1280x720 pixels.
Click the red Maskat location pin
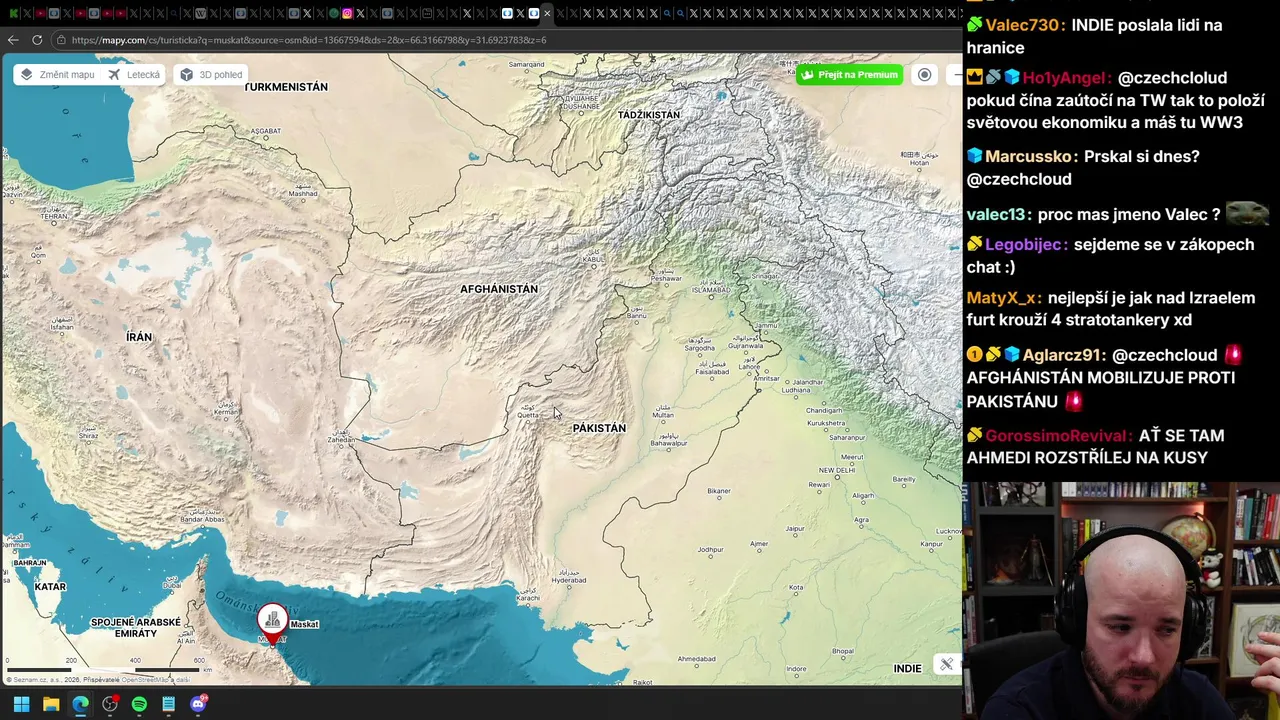272,624
